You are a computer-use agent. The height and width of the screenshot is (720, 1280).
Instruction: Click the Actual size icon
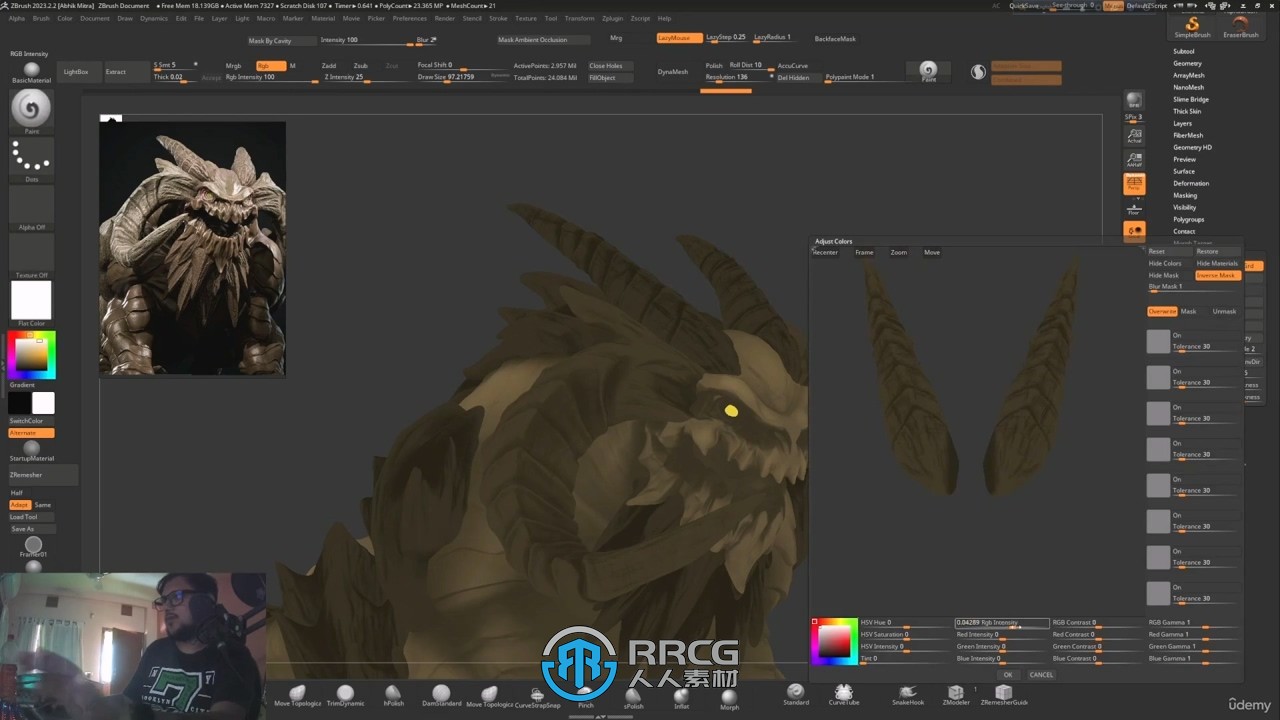pyautogui.click(x=1134, y=135)
